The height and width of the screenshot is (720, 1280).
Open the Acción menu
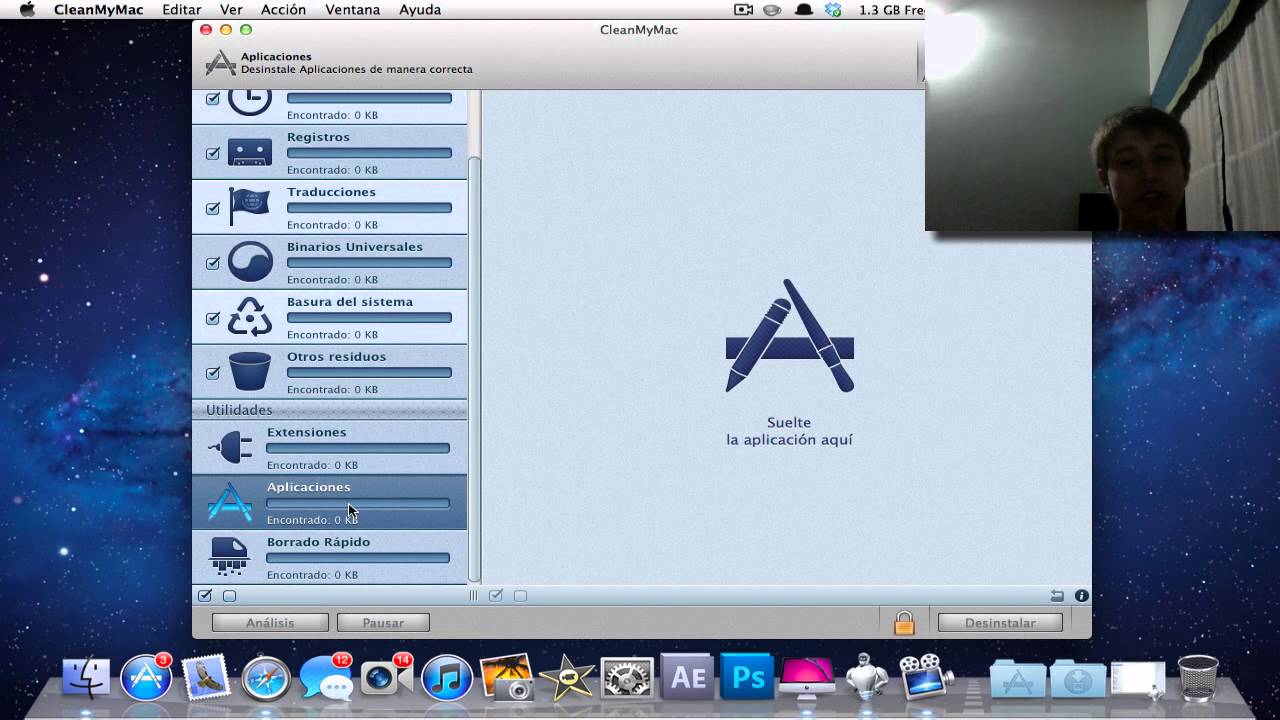pyautogui.click(x=283, y=10)
